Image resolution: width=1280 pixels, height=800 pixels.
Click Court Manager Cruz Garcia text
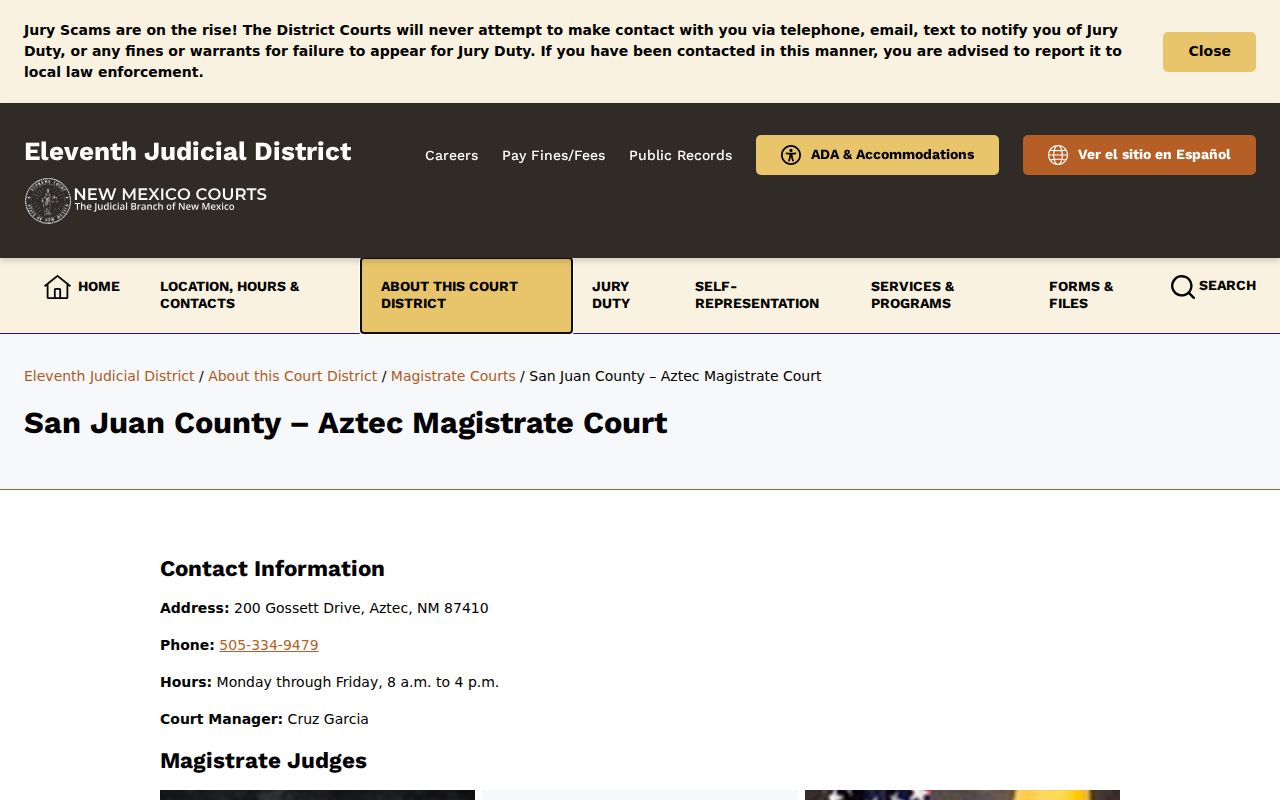264,719
